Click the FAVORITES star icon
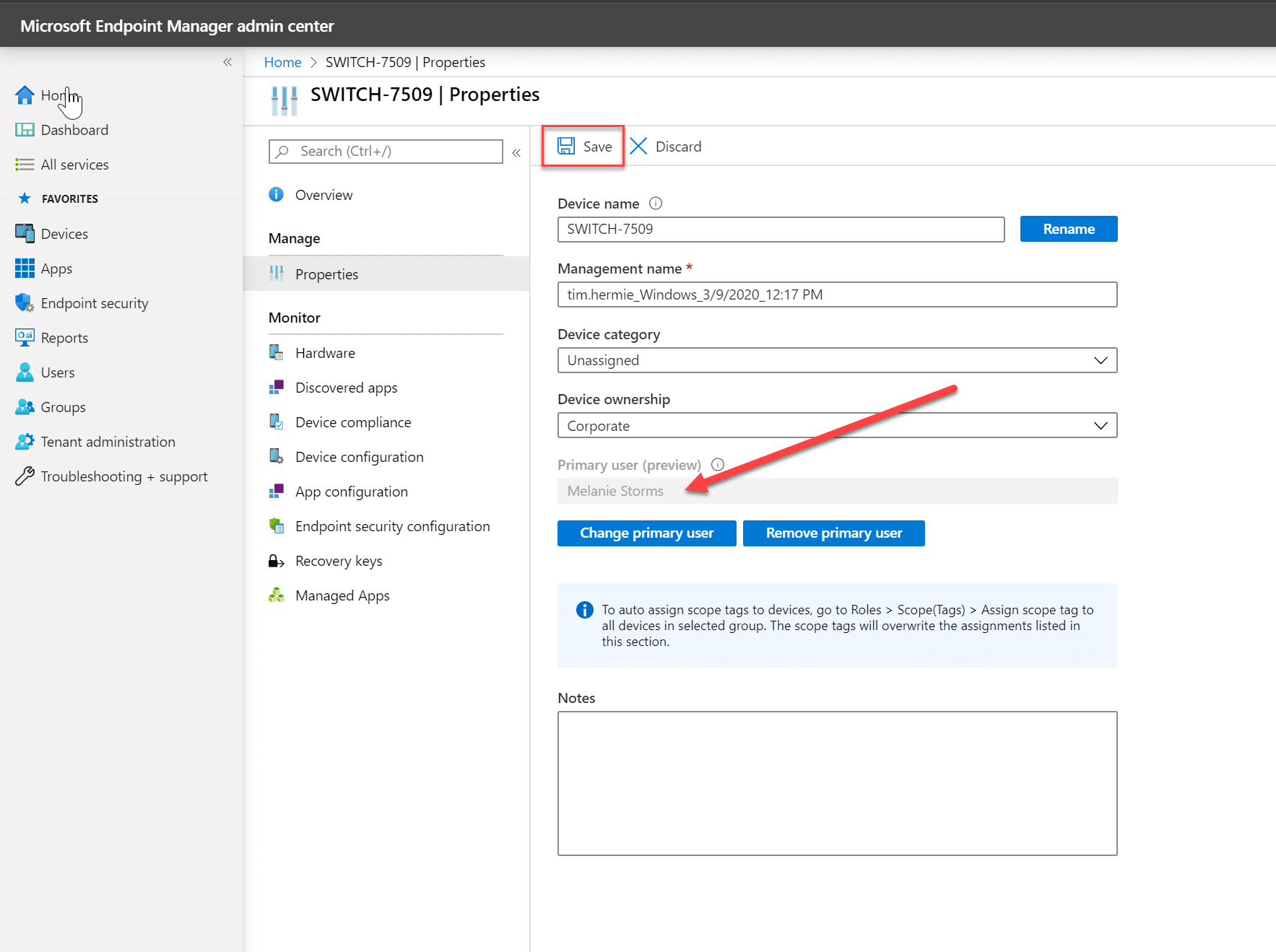1276x952 pixels. 25,198
